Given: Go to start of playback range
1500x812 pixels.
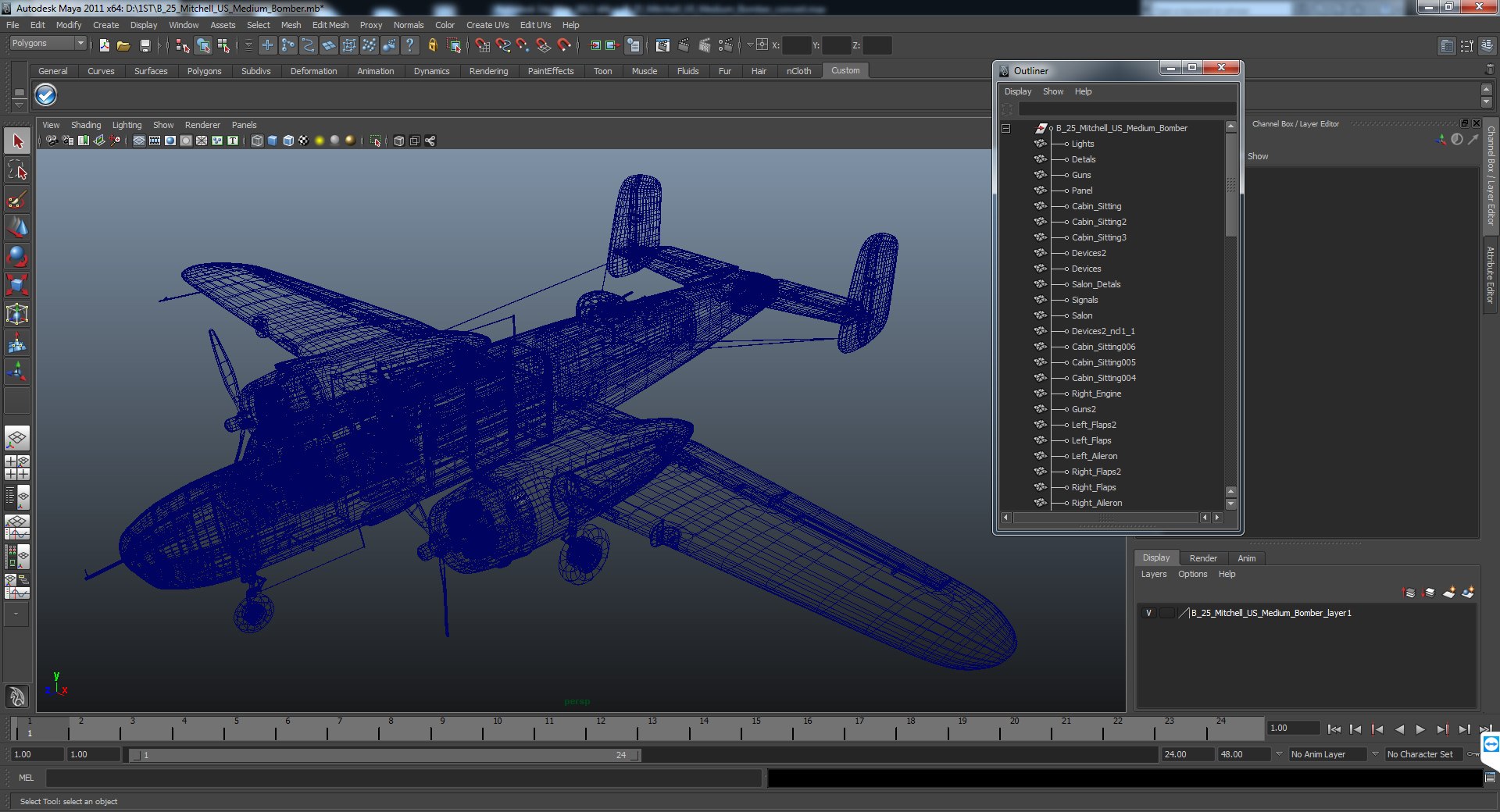Looking at the screenshot, I should coord(1334,729).
